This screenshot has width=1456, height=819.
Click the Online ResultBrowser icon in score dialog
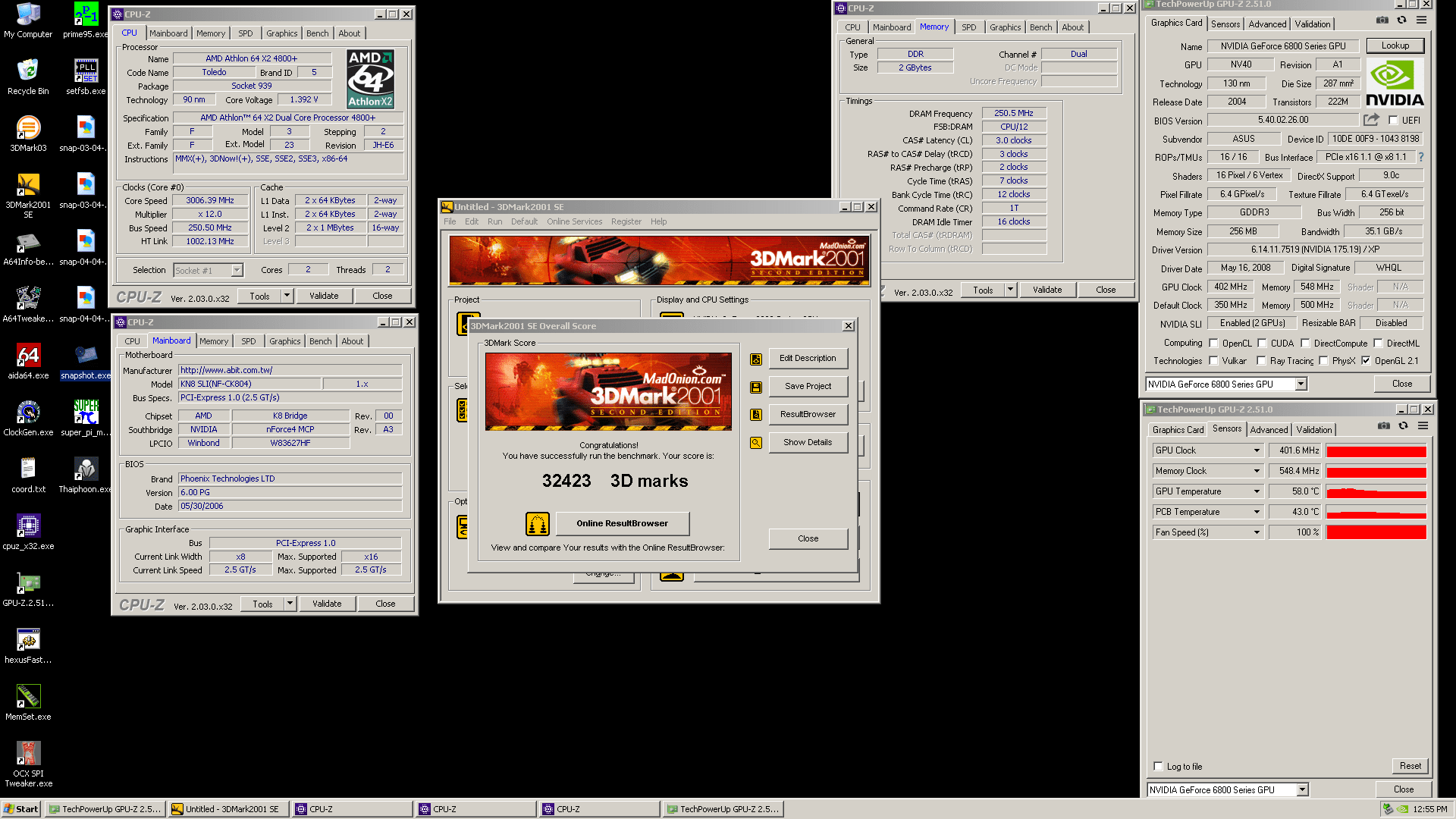coord(538,523)
